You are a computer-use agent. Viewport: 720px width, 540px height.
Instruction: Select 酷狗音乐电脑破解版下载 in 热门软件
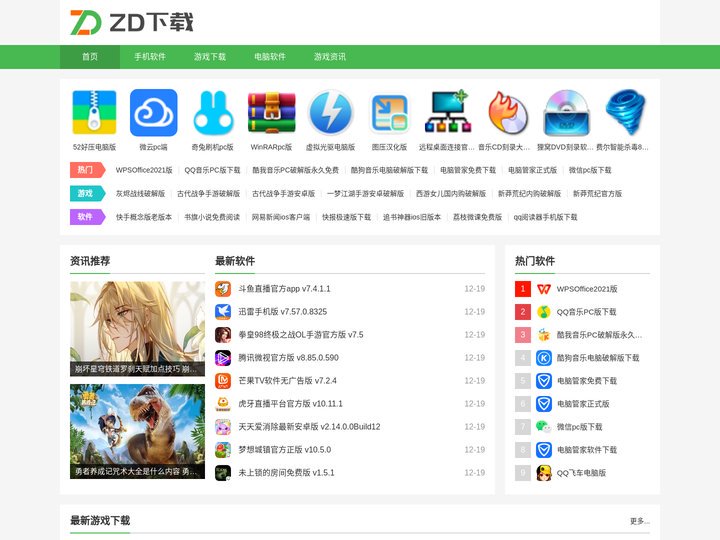[598, 358]
